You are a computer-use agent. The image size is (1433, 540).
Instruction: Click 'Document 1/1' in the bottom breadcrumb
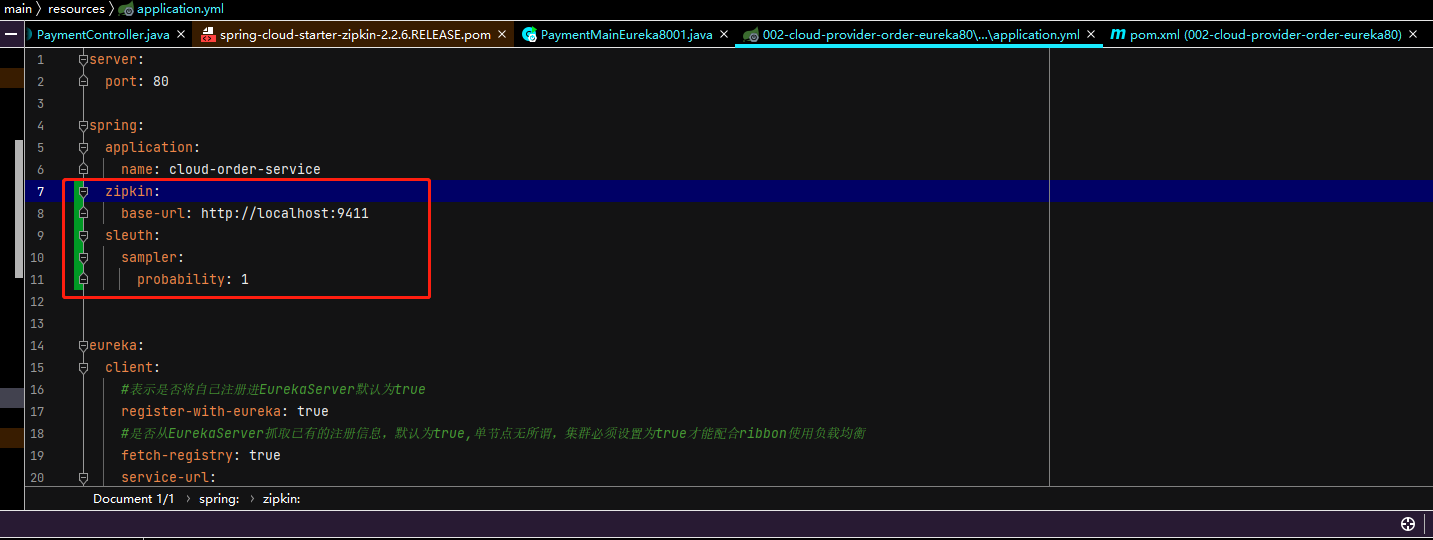click(x=134, y=498)
